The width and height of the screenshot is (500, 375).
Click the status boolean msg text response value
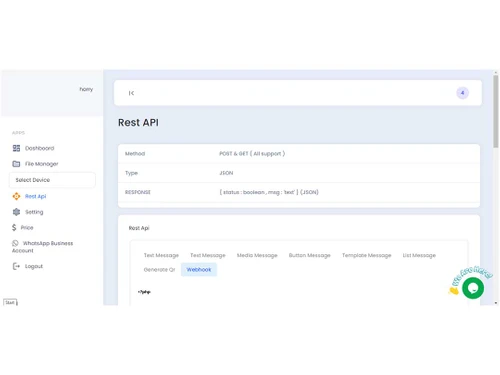tap(269, 192)
